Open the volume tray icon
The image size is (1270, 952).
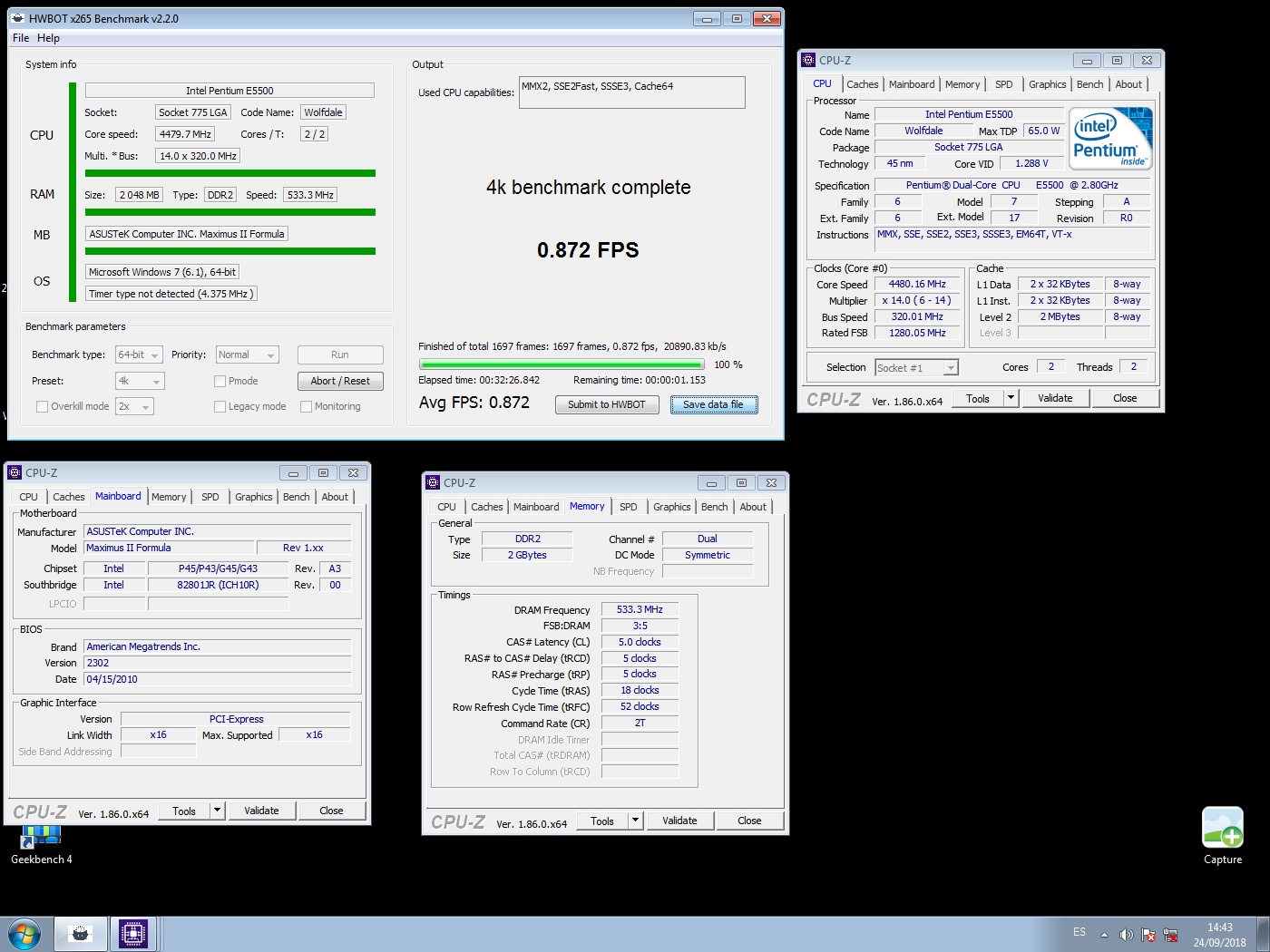click(1126, 935)
